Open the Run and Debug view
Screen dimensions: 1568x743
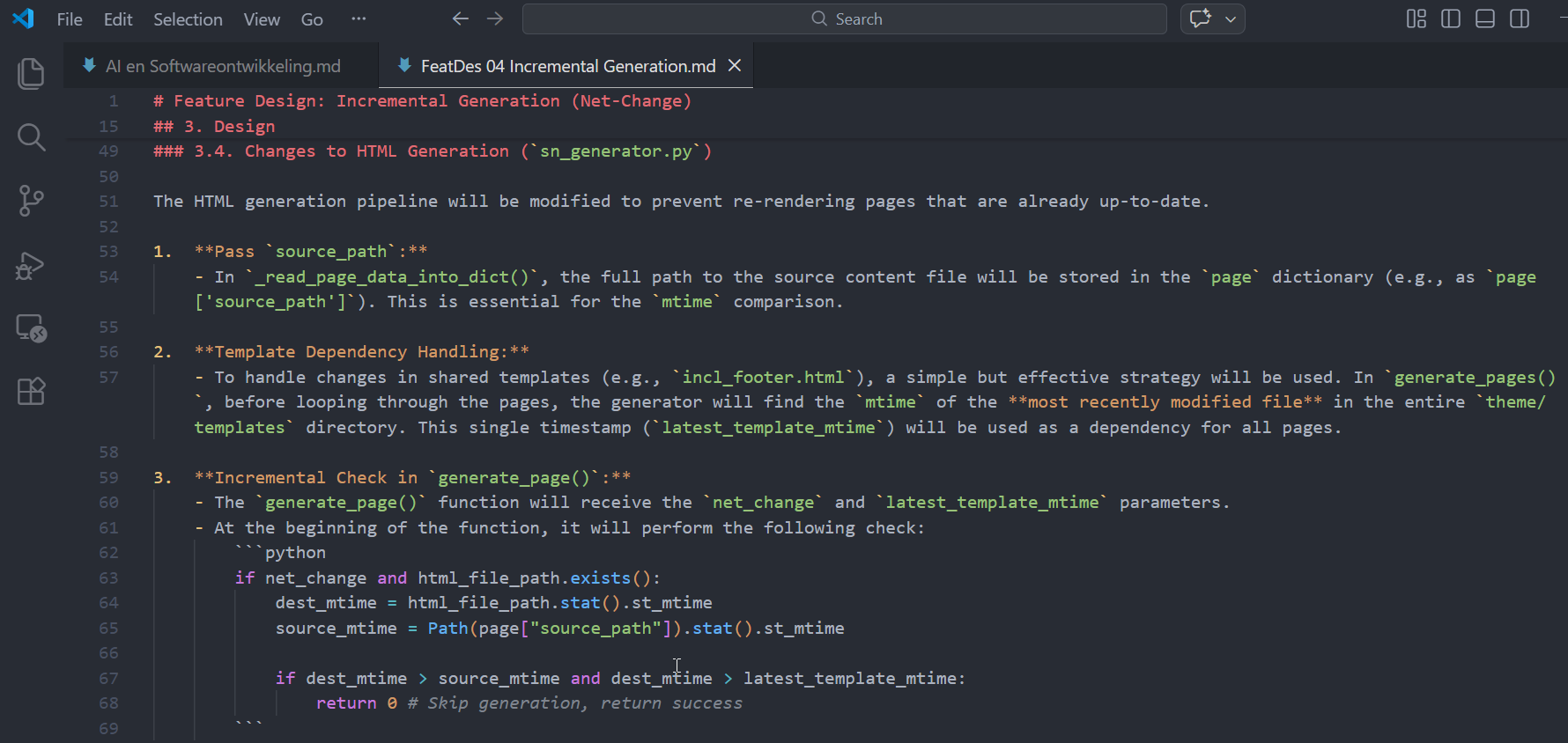coord(31,265)
